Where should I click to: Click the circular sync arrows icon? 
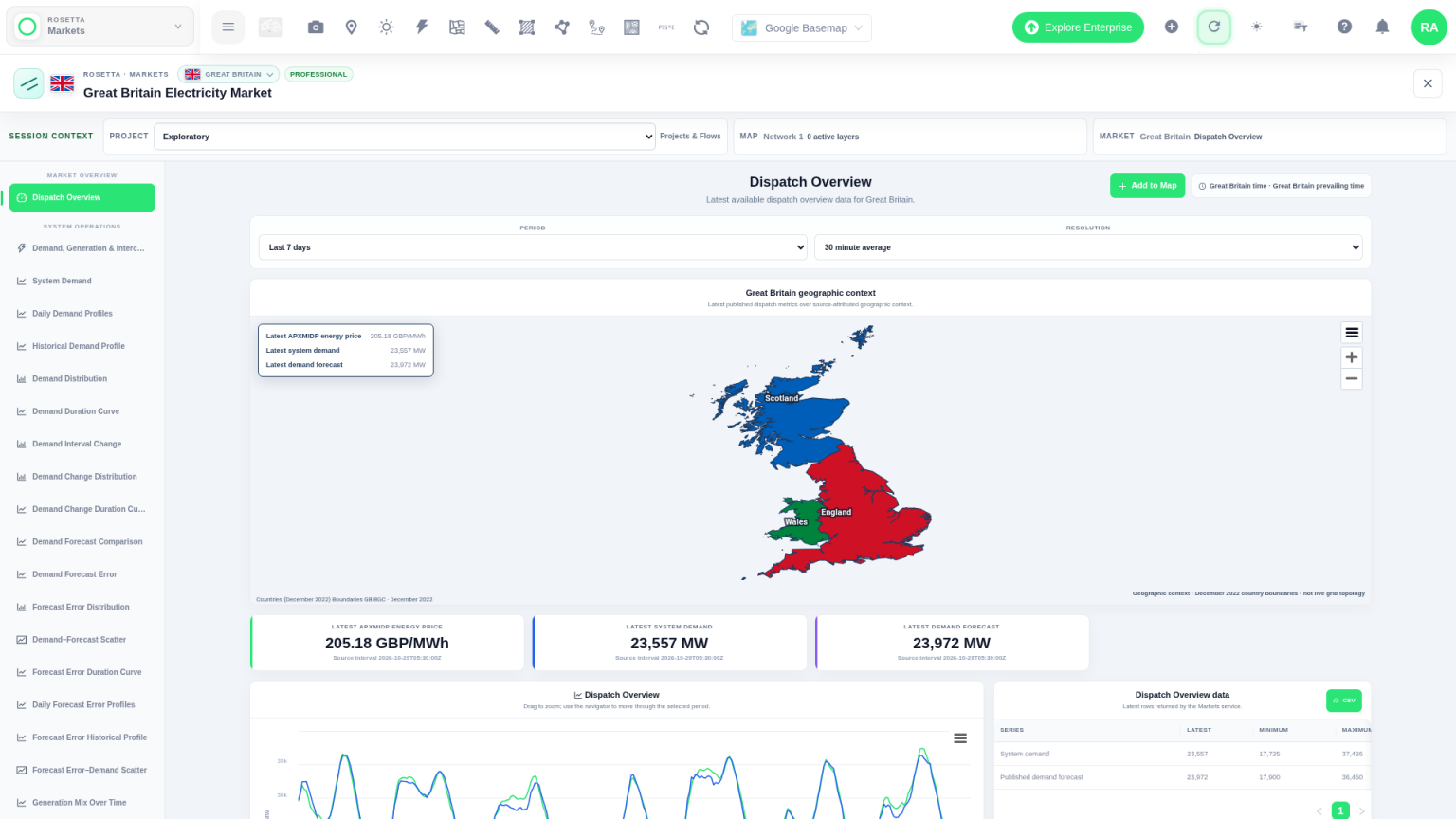coord(701,27)
